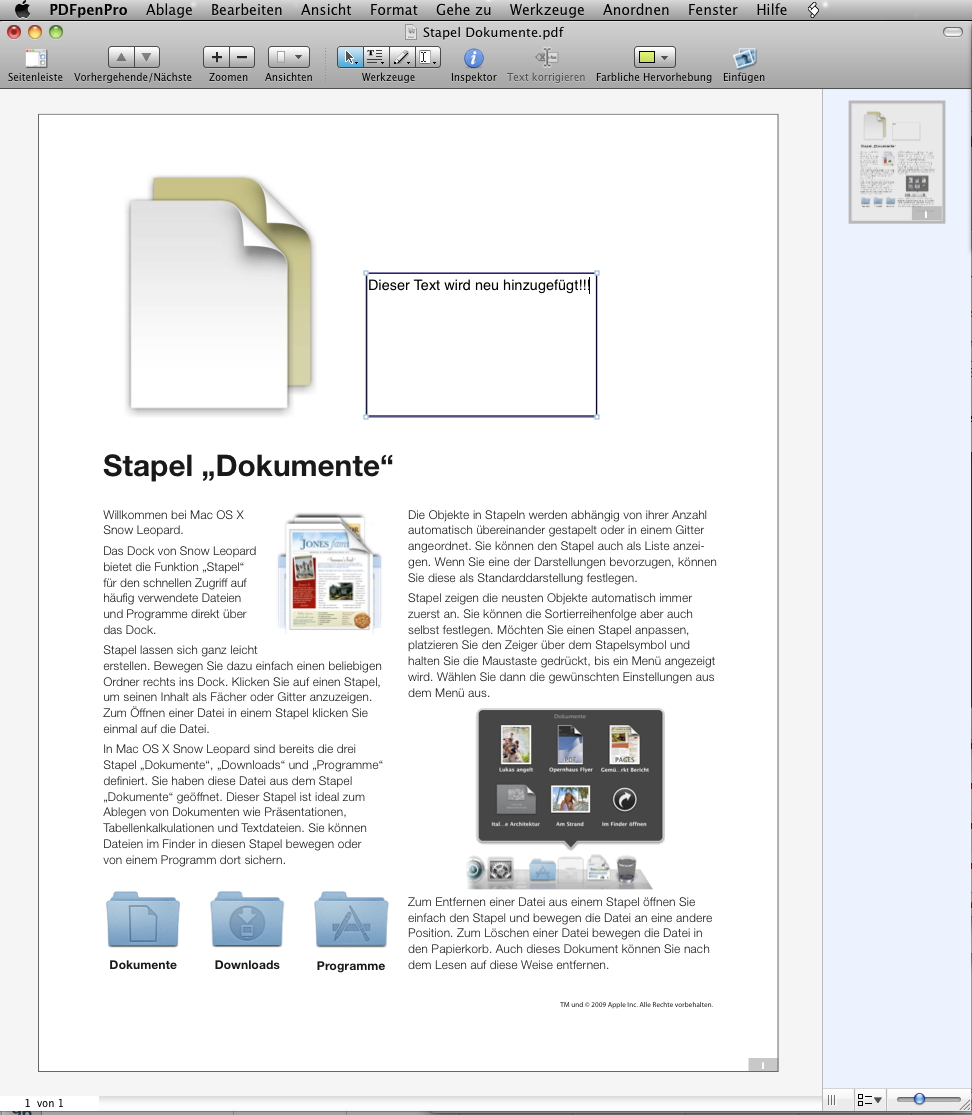The width and height of the screenshot is (972, 1115).
Task: Open the Werkzeuge menu
Action: pyautogui.click(x=547, y=10)
